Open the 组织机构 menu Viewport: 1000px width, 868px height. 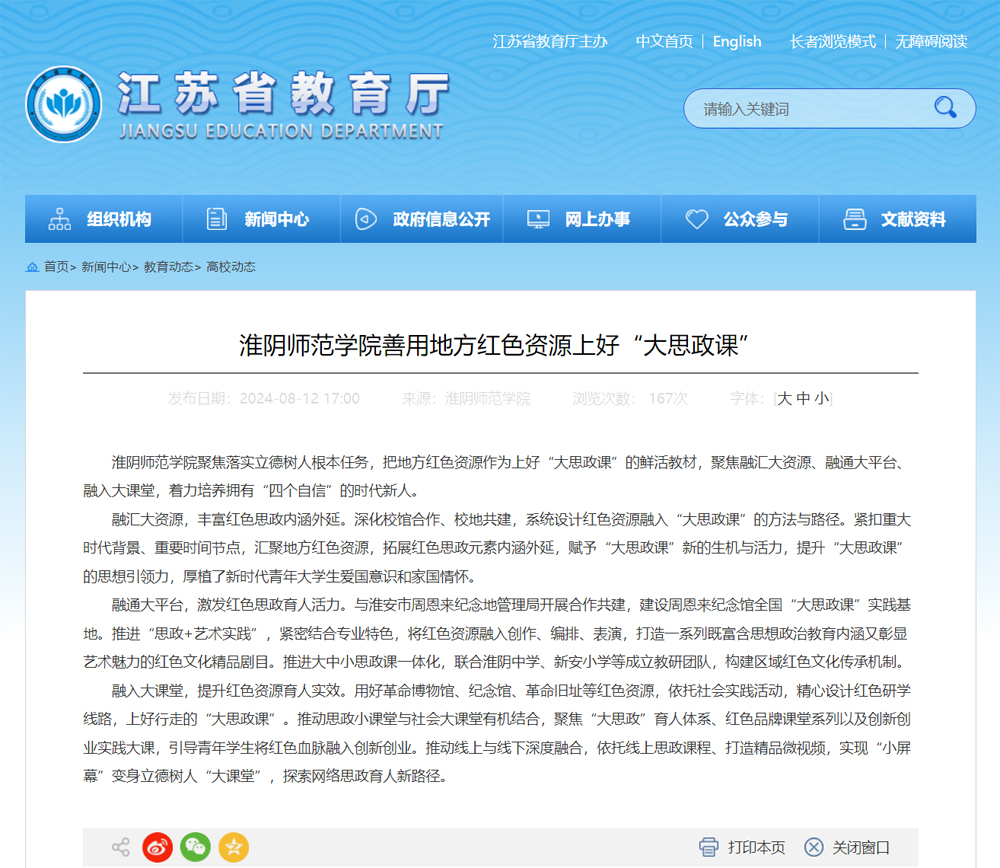pos(104,219)
